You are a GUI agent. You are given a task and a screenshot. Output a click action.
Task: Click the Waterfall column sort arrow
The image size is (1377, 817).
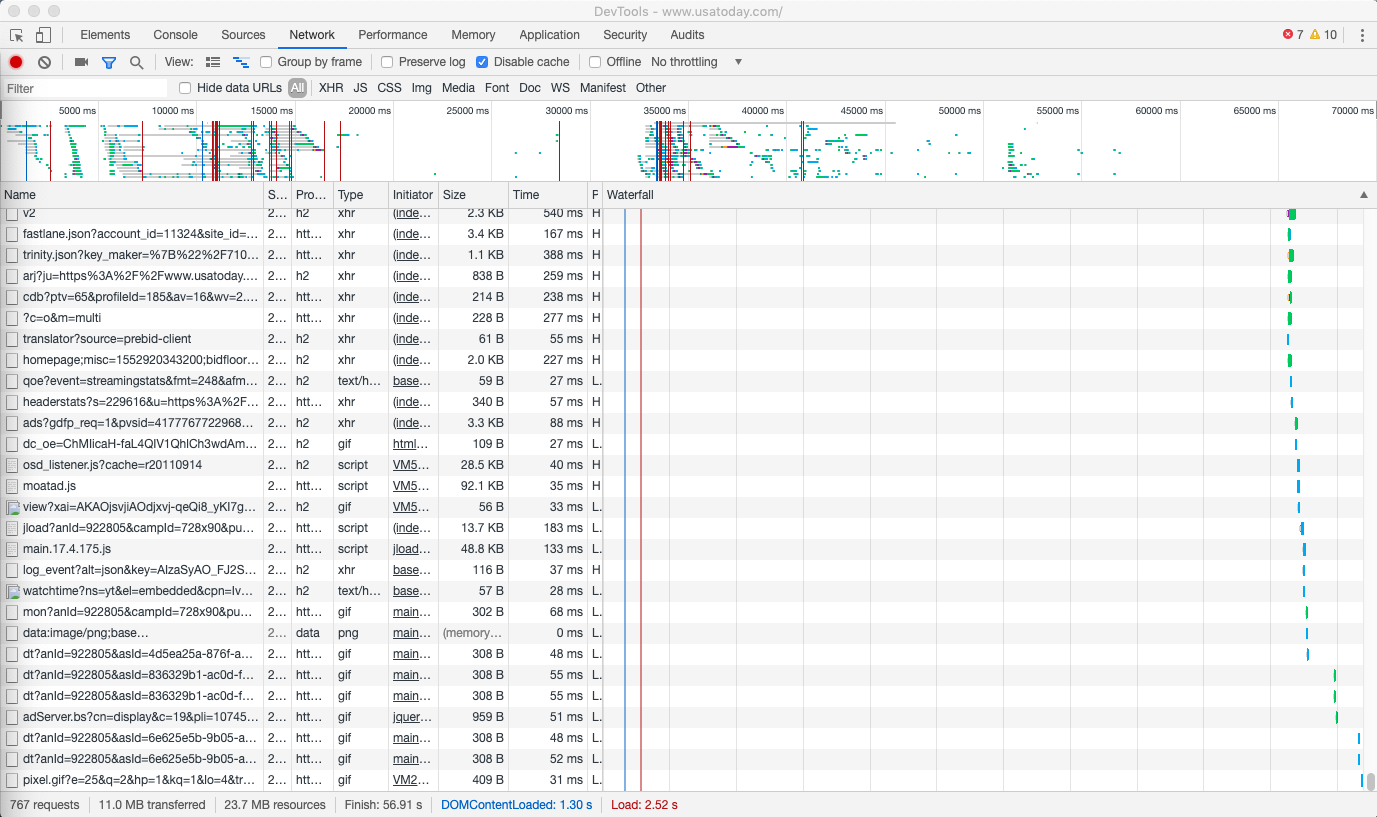click(x=1363, y=195)
